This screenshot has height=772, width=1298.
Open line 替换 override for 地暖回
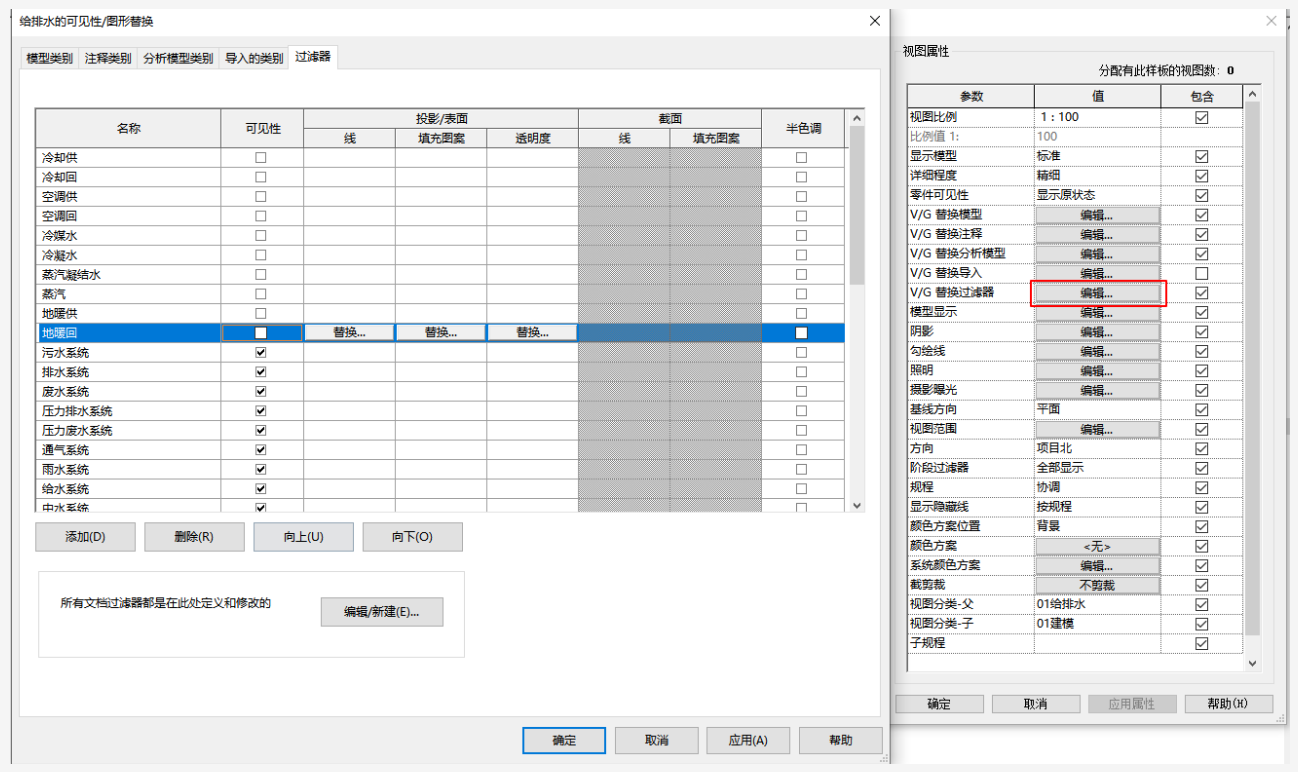coord(349,333)
